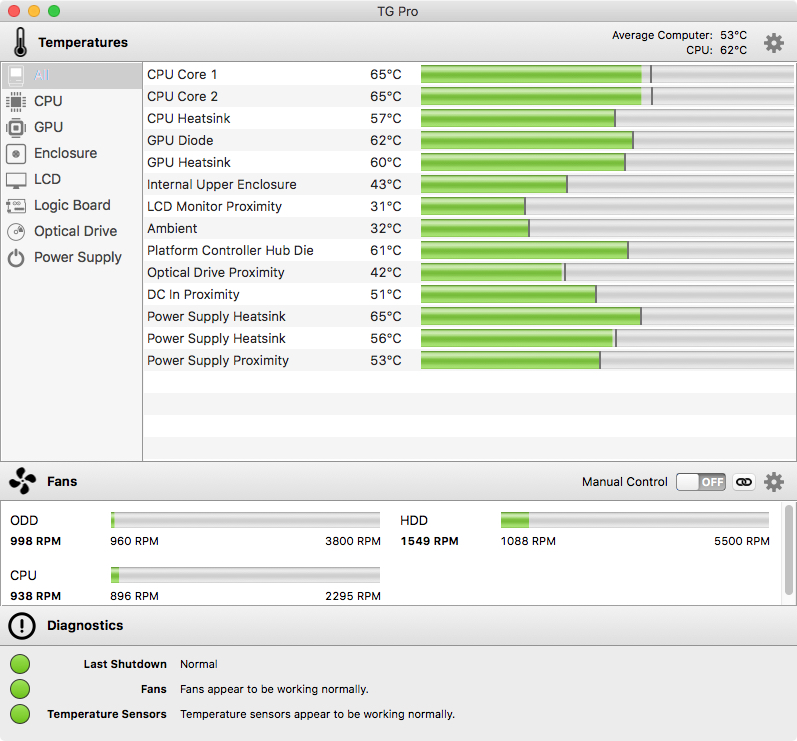Click the Fans section fan blade icon

(x=22, y=481)
